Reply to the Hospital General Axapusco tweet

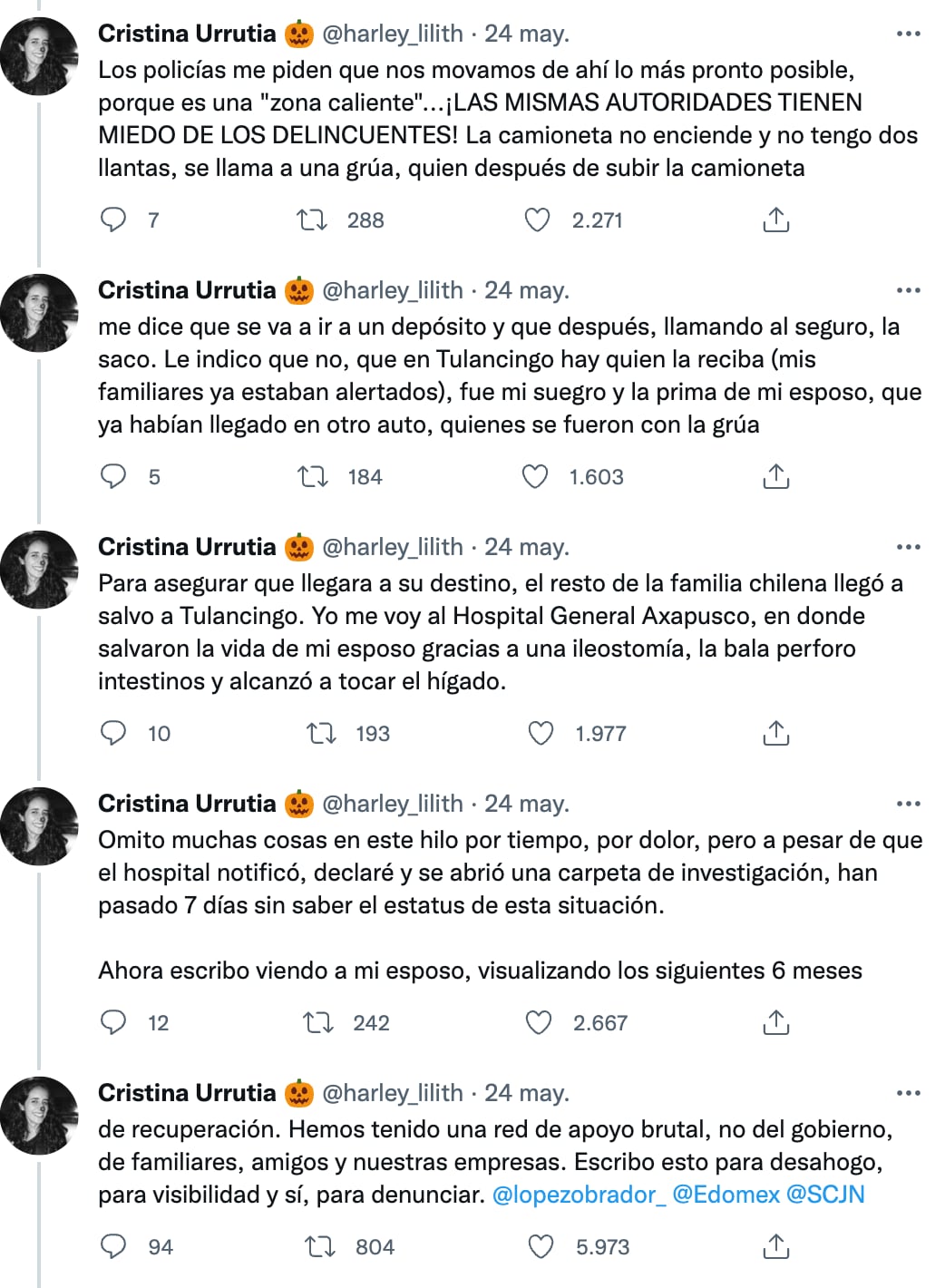113,733
